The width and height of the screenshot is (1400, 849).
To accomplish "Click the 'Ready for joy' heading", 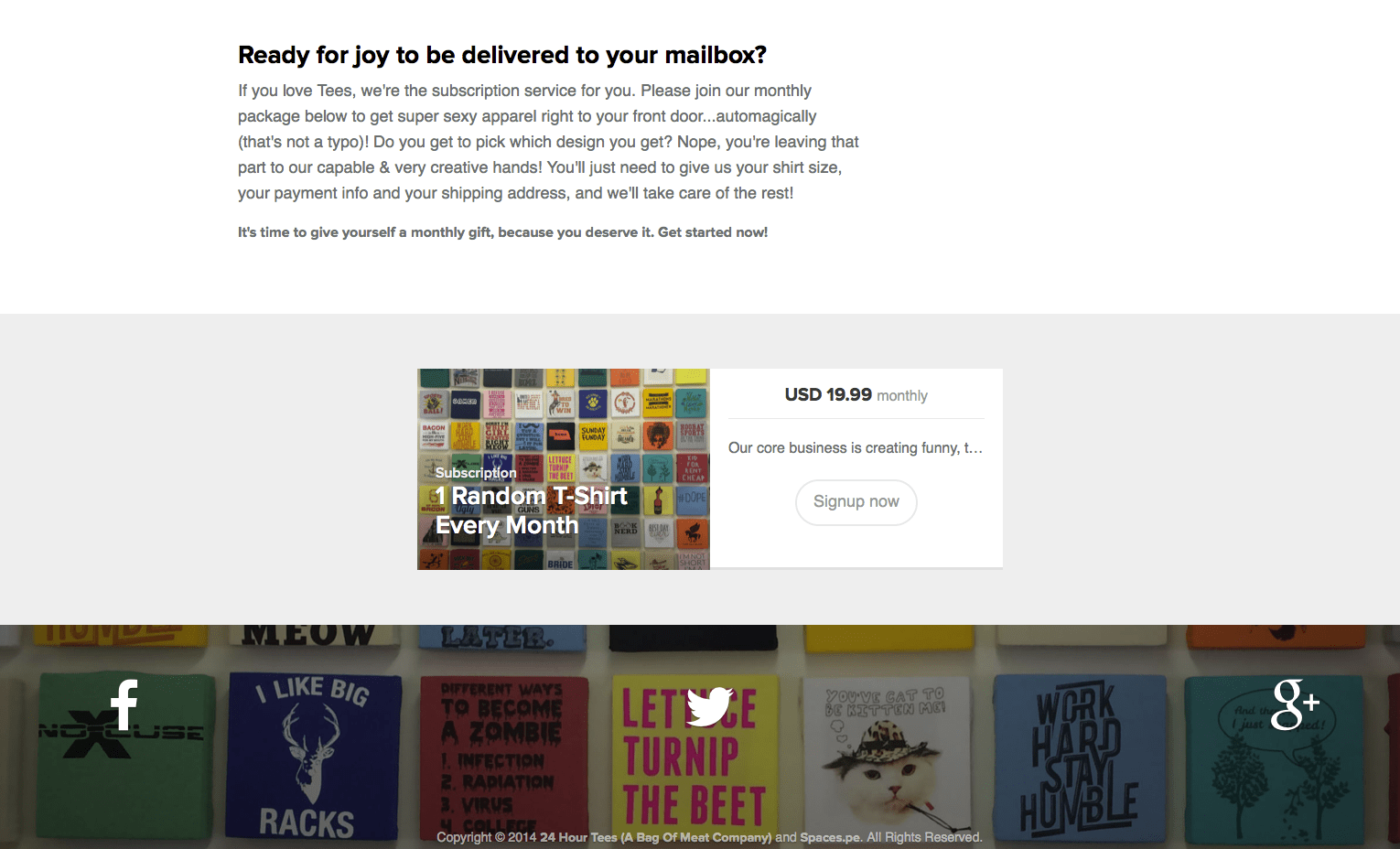I will coord(502,55).
